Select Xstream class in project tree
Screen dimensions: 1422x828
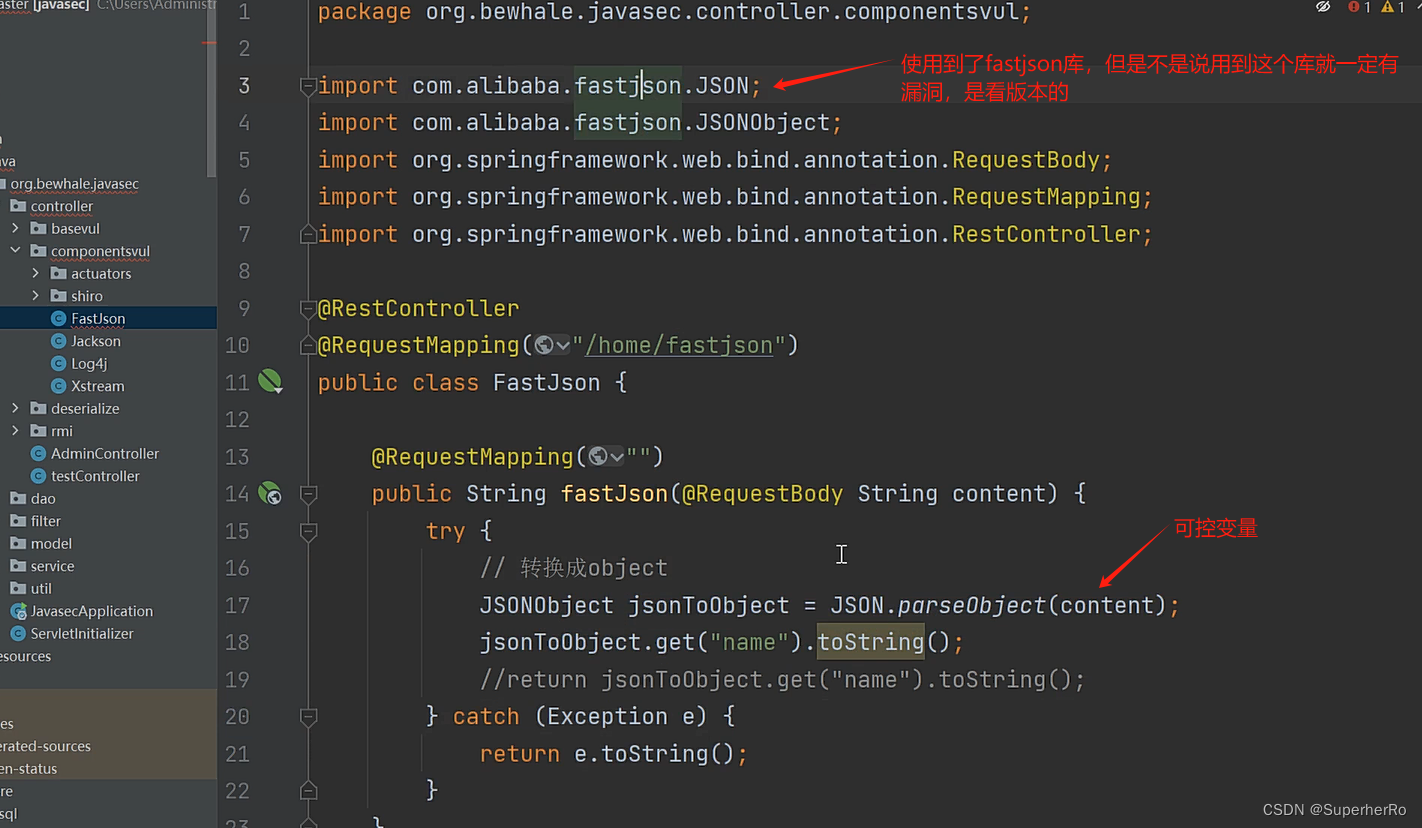[x=98, y=386]
